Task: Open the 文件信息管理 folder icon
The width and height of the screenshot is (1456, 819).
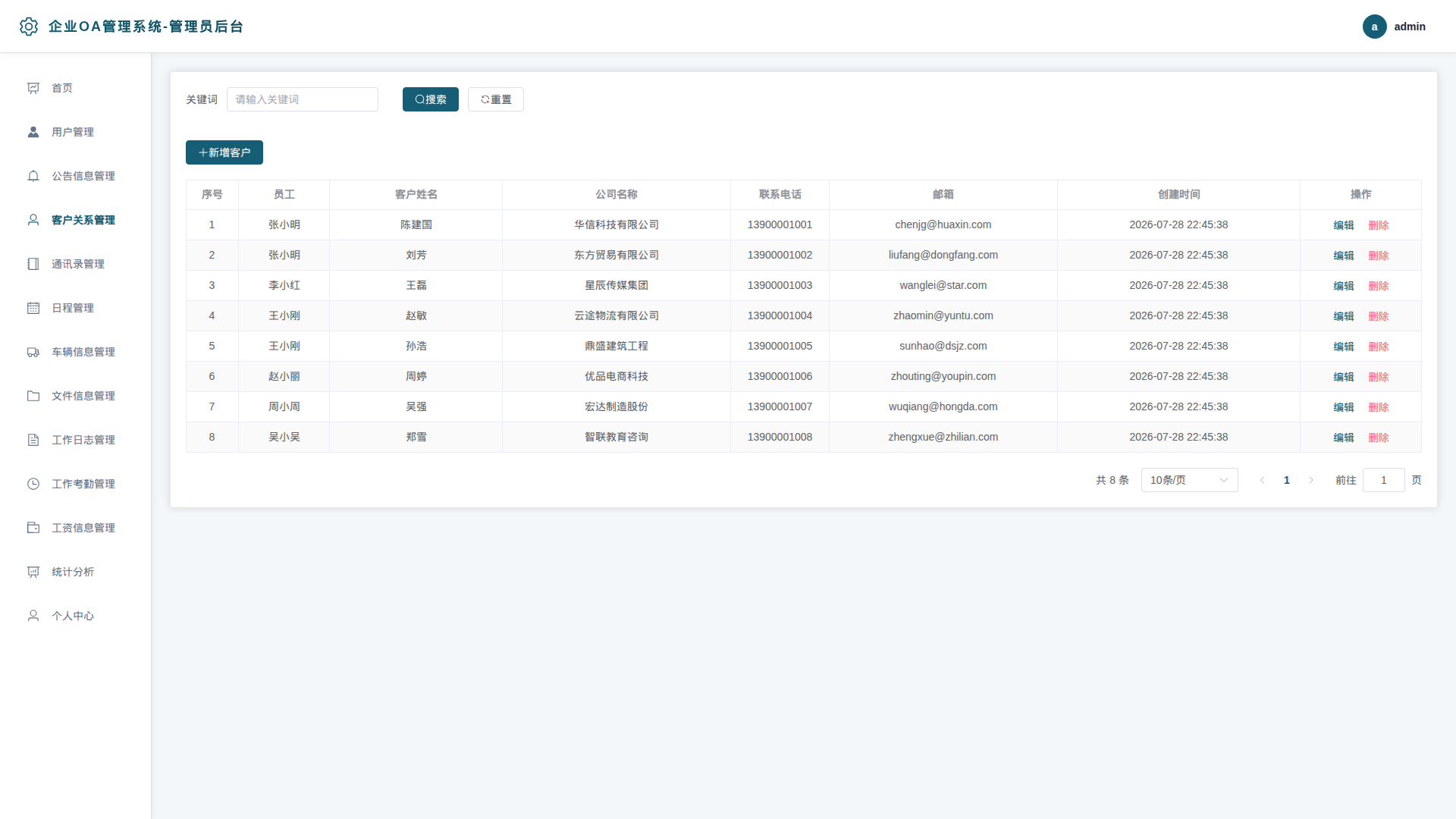Action: (33, 396)
